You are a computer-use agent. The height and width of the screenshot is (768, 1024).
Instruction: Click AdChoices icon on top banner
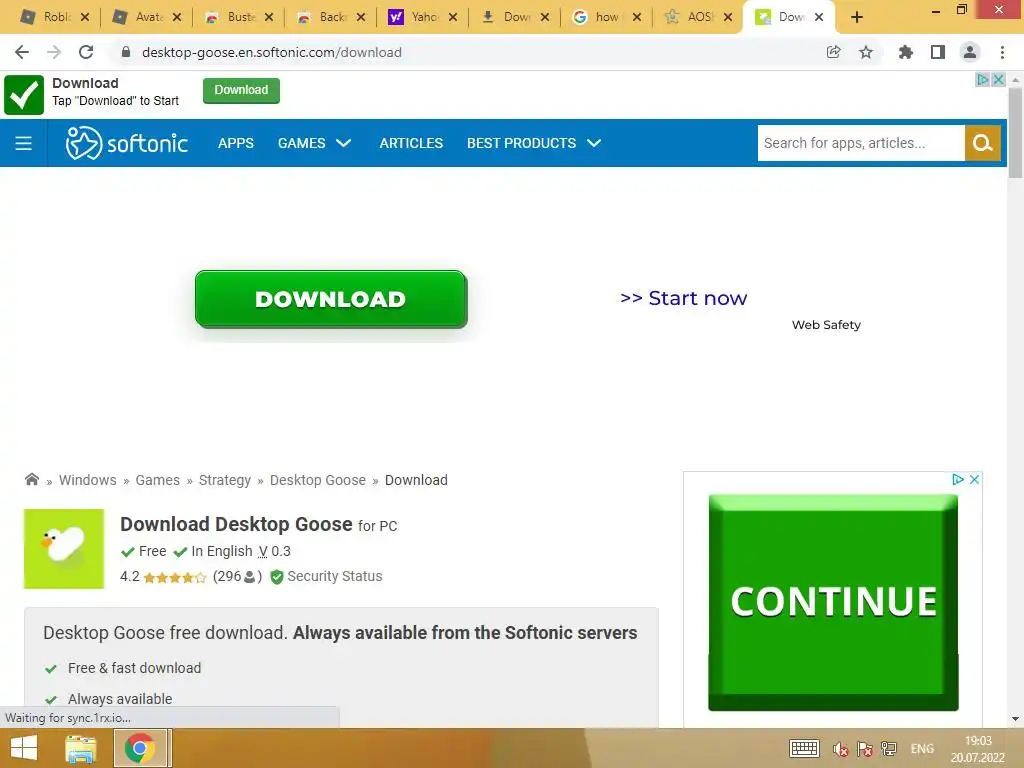982,80
